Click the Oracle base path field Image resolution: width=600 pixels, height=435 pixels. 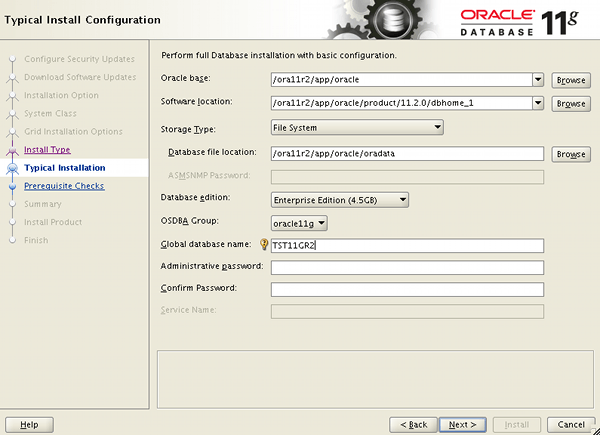(x=402, y=80)
